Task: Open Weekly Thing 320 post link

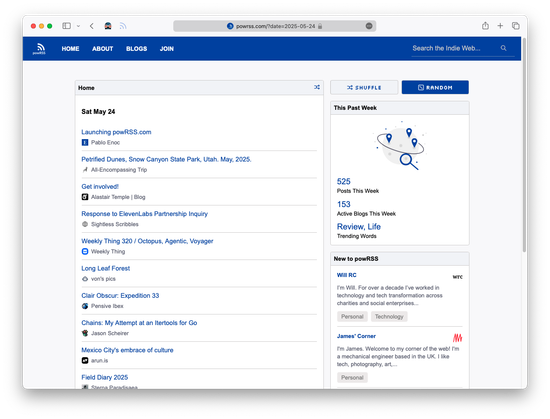Action: pyautogui.click(x=147, y=241)
